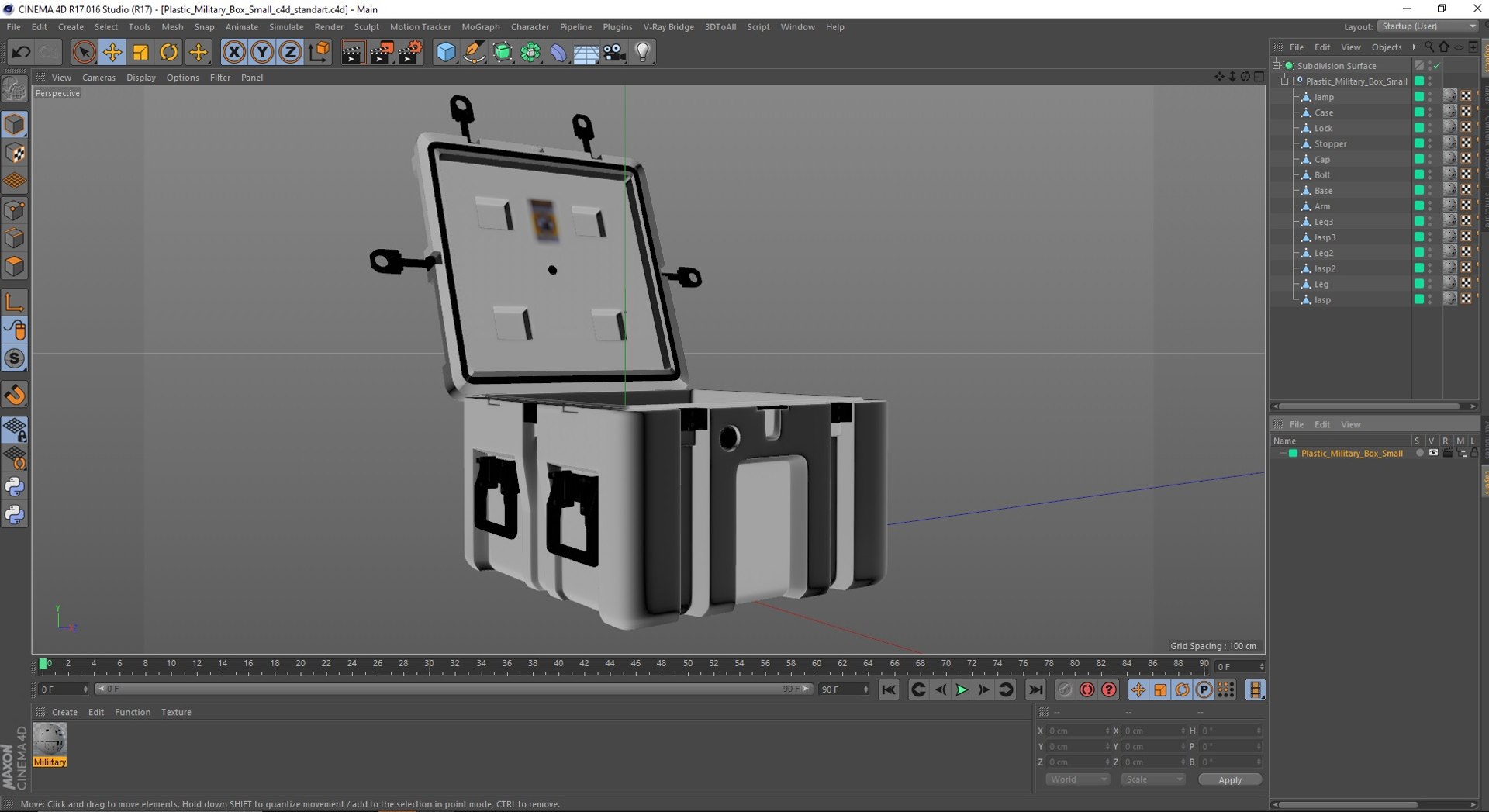Open viewport Cameras menu
Image resolution: width=1489 pixels, height=812 pixels.
[x=98, y=78]
